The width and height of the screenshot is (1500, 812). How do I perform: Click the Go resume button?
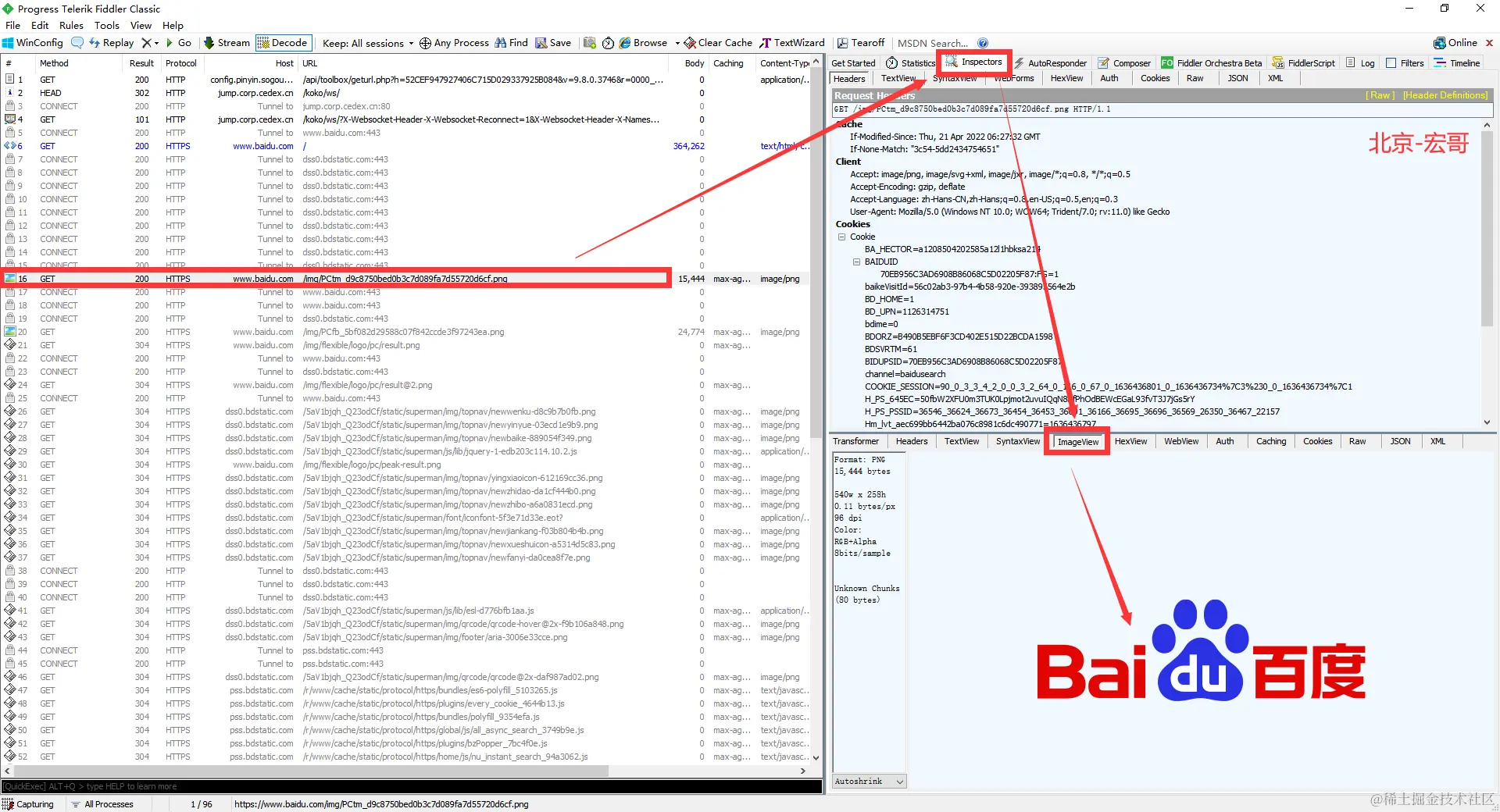[x=178, y=43]
